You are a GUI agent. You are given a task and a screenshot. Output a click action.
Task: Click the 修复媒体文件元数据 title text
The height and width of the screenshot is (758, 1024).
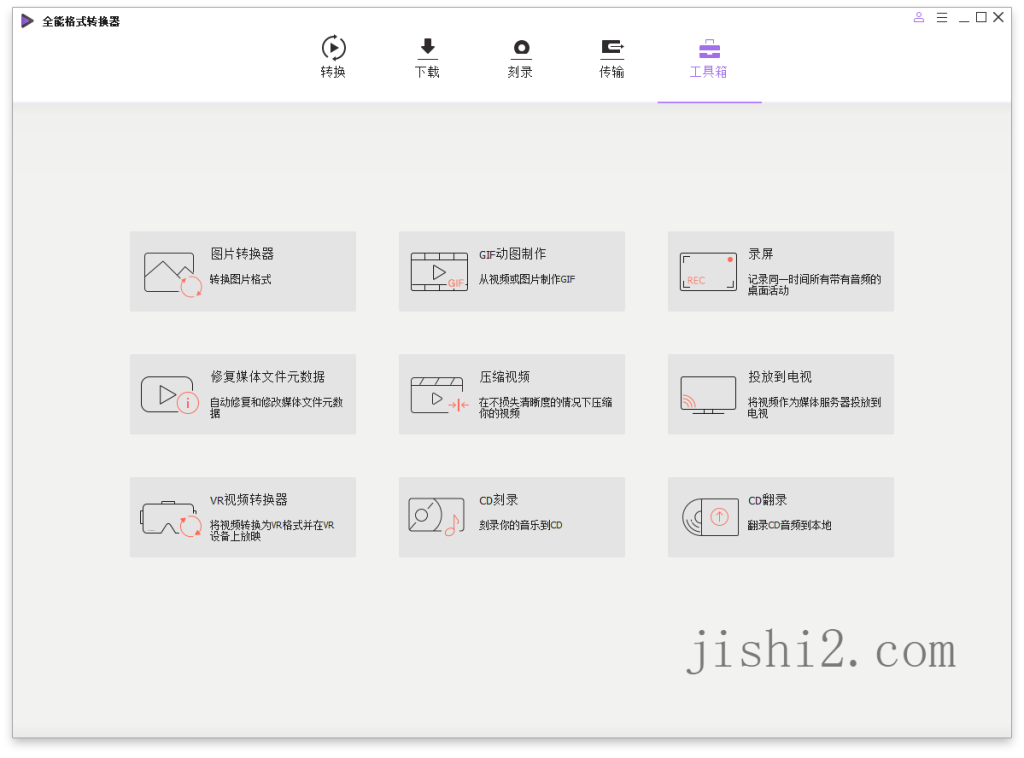click(x=267, y=377)
